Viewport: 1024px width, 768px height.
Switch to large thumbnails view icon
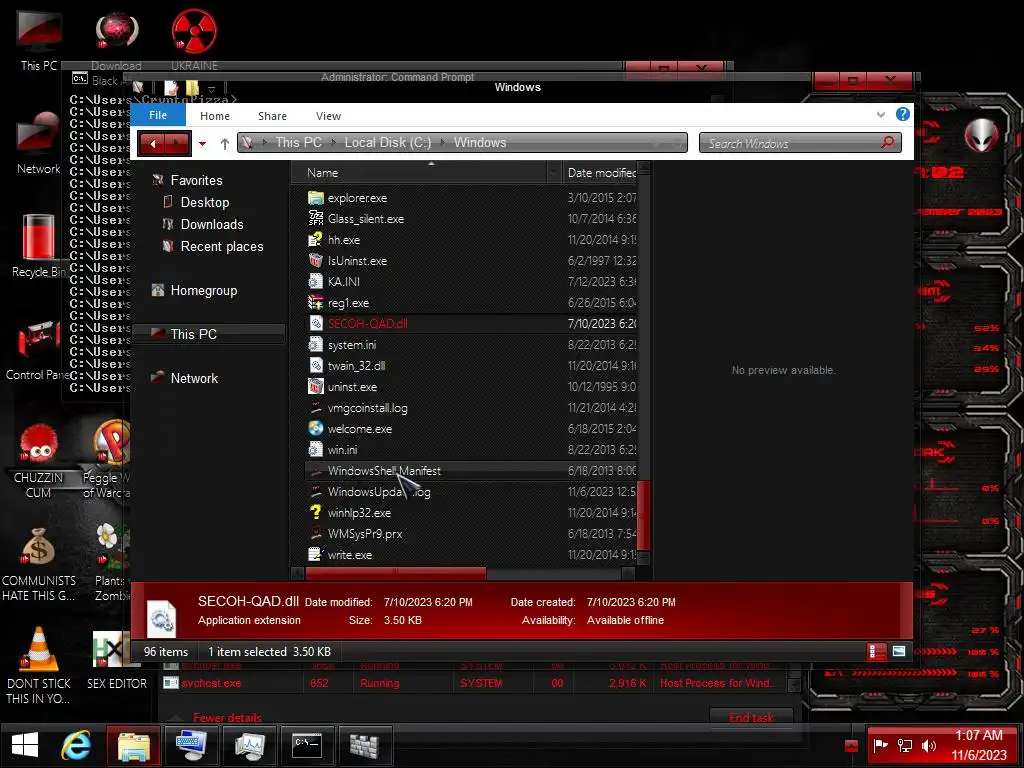[x=899, y=651]
